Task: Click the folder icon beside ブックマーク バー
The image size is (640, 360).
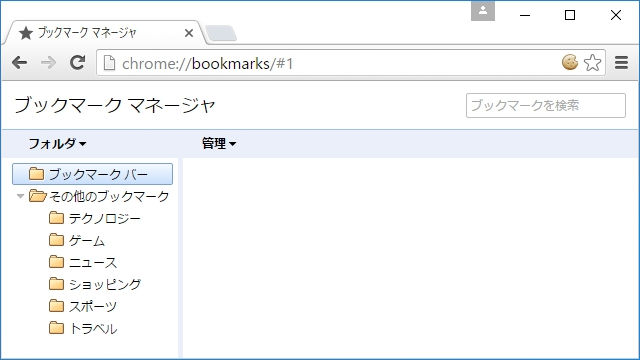Action: click(x=36, y=174)
